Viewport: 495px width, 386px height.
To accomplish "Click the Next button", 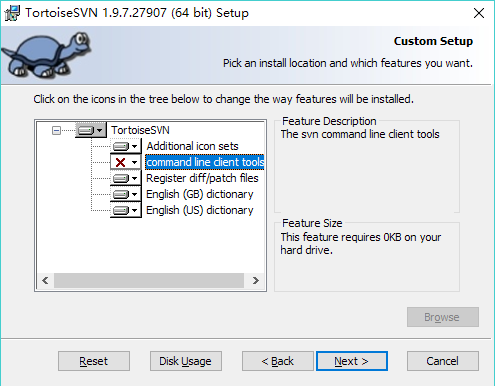I will [x=352, y=361].
